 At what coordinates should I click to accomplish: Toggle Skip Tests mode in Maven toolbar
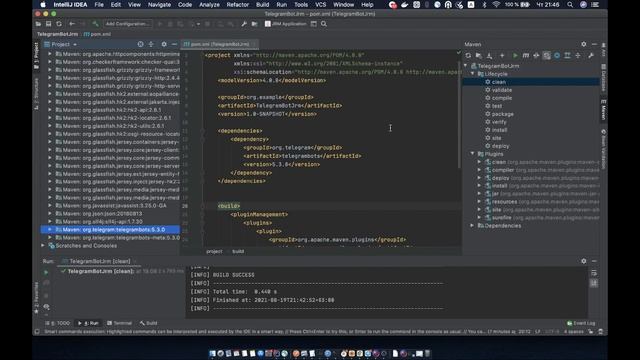(x=557, y=56)
